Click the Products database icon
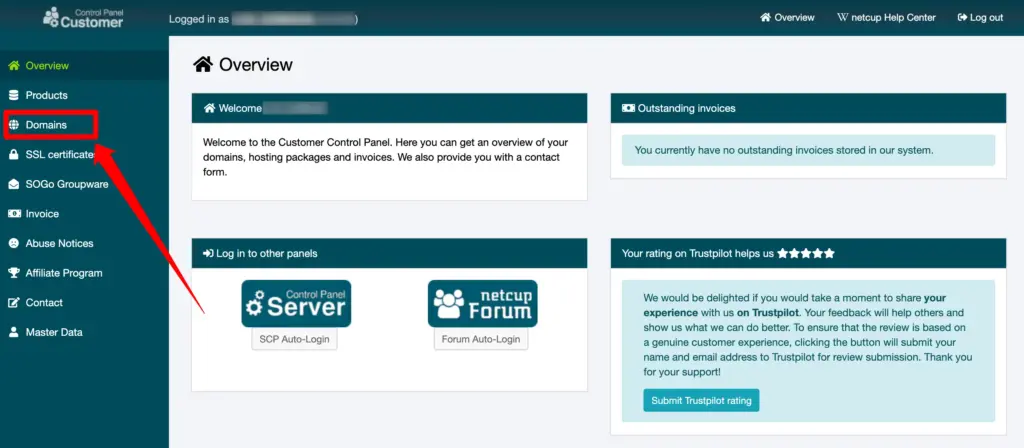 coord(14,95)
